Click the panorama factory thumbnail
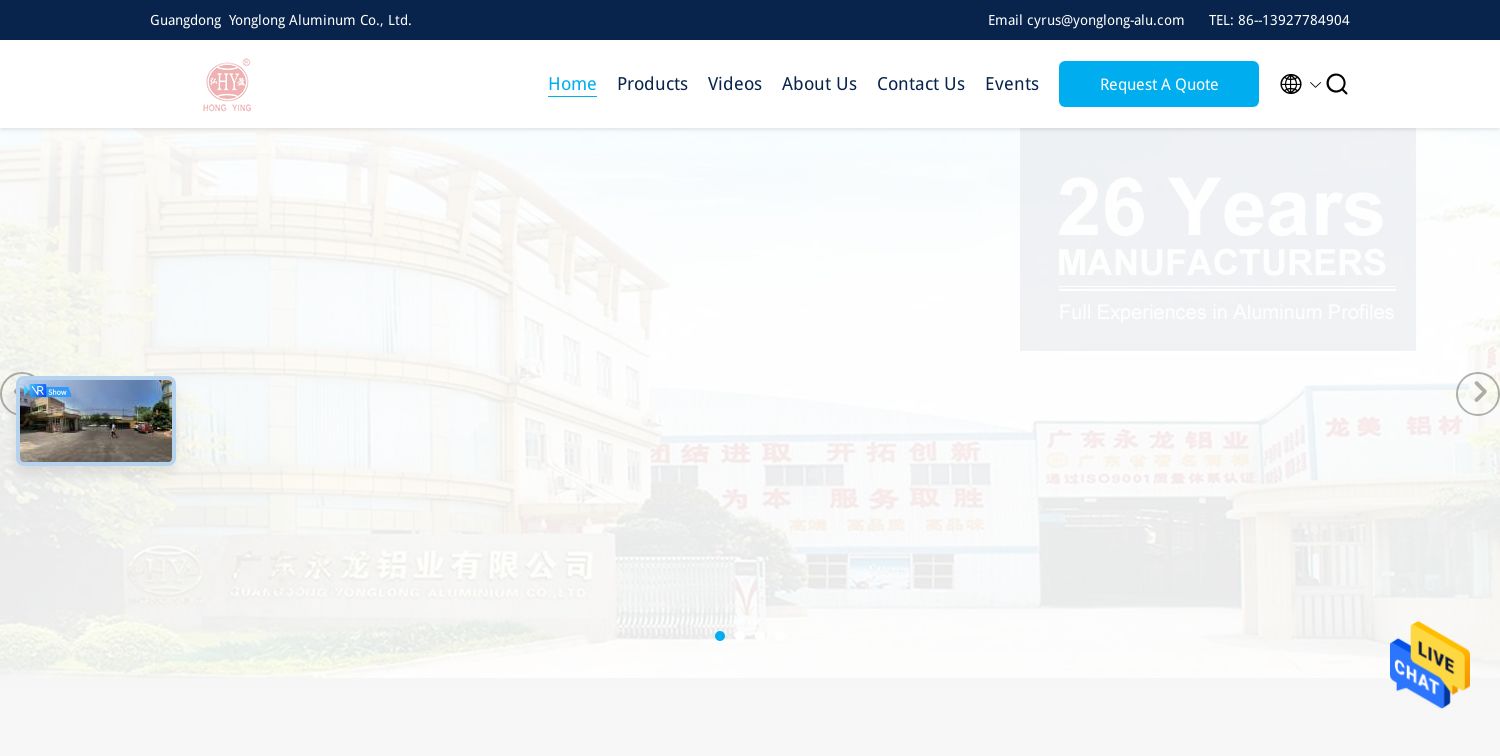Image resolution: width=1500 pixels, height=756 pixels. pos(96,420)
